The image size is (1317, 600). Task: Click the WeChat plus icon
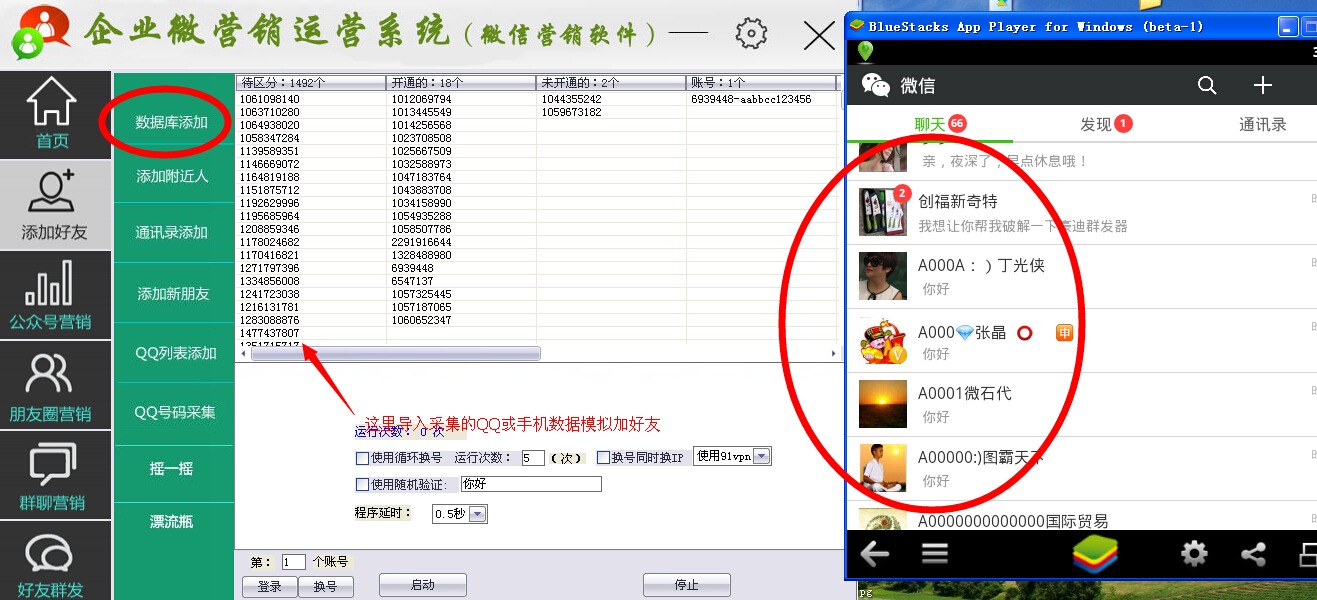tap(1263, 85)
